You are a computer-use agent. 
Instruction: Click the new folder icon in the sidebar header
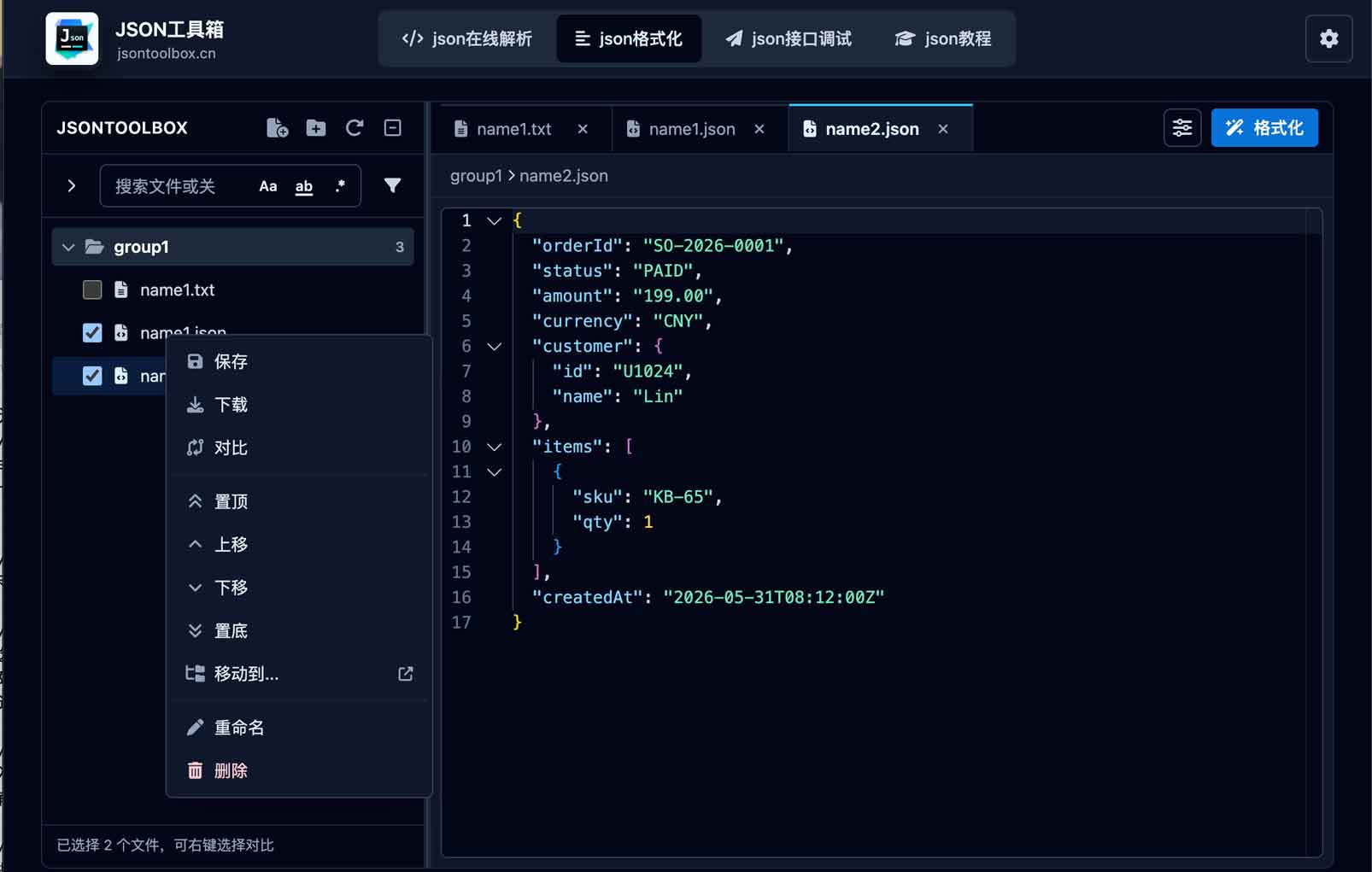(x=316, y=128)
